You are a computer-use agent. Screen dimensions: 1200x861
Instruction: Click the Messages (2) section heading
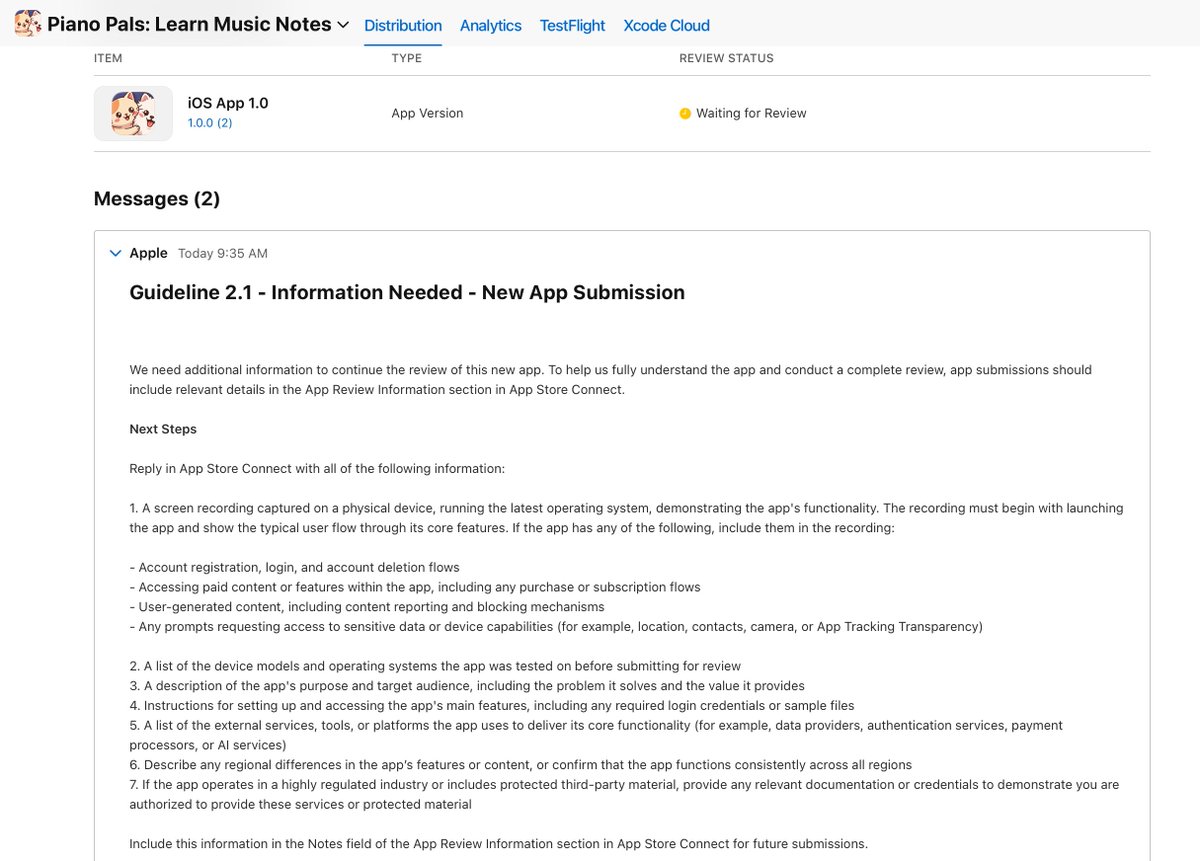click(157, 199)
